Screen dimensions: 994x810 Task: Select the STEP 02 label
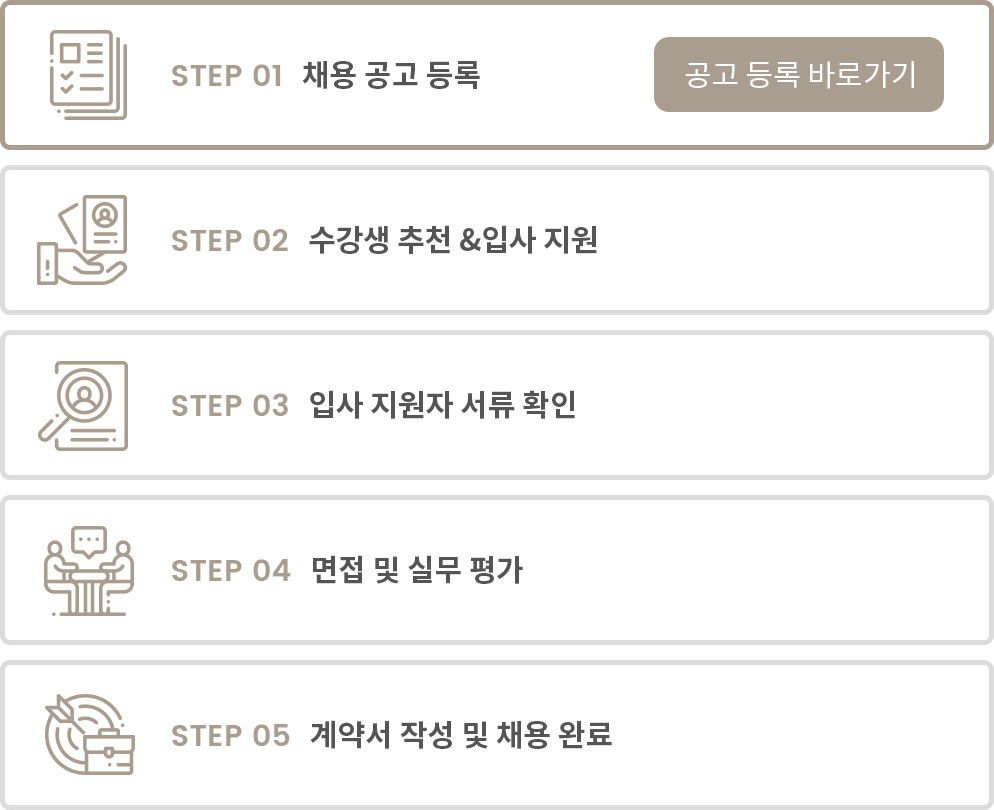(228, 240)
